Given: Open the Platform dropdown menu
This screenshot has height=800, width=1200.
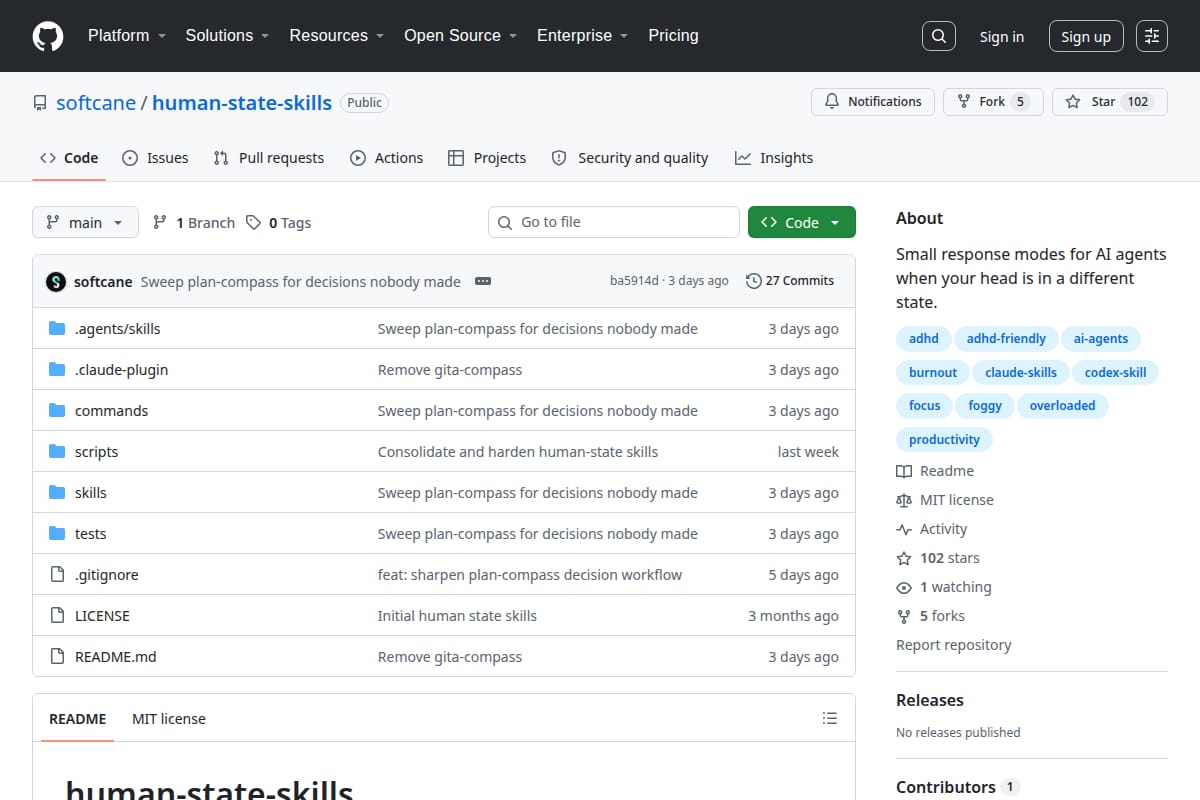Looking at the screenshot, I should [128, 35].
